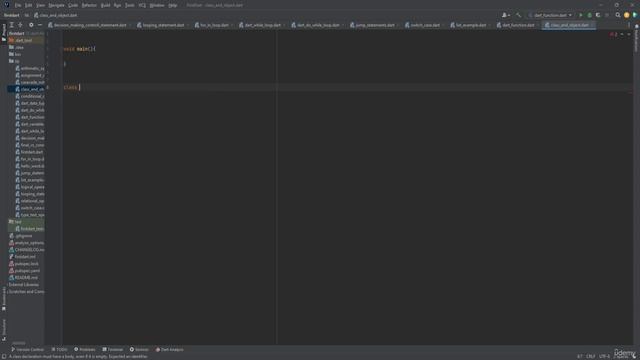Open the Version Control tool window
This screenshot has height=360, width=640.
tap(27, 349)
